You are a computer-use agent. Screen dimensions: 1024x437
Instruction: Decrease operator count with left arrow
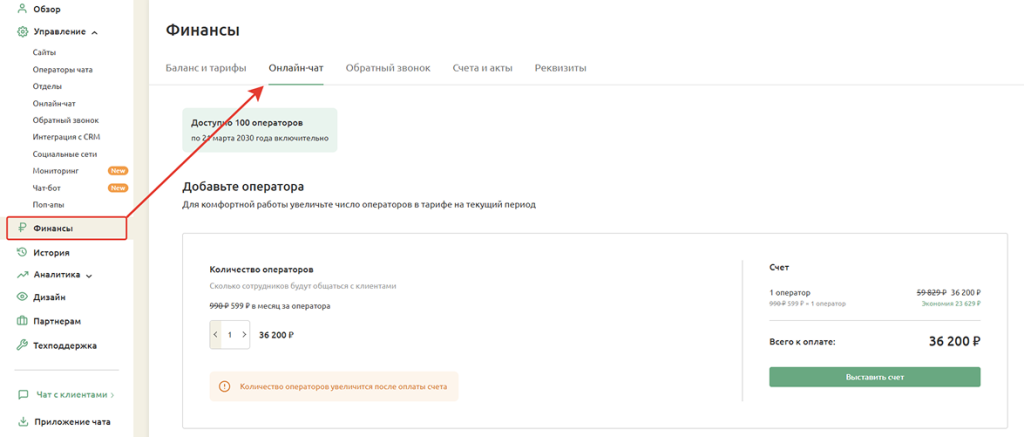[x=215, y=335]
